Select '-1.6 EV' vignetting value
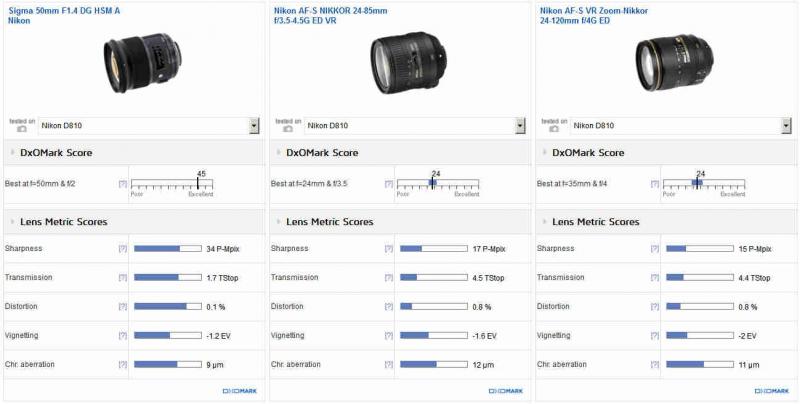800x404 pixels. [485, 336]
